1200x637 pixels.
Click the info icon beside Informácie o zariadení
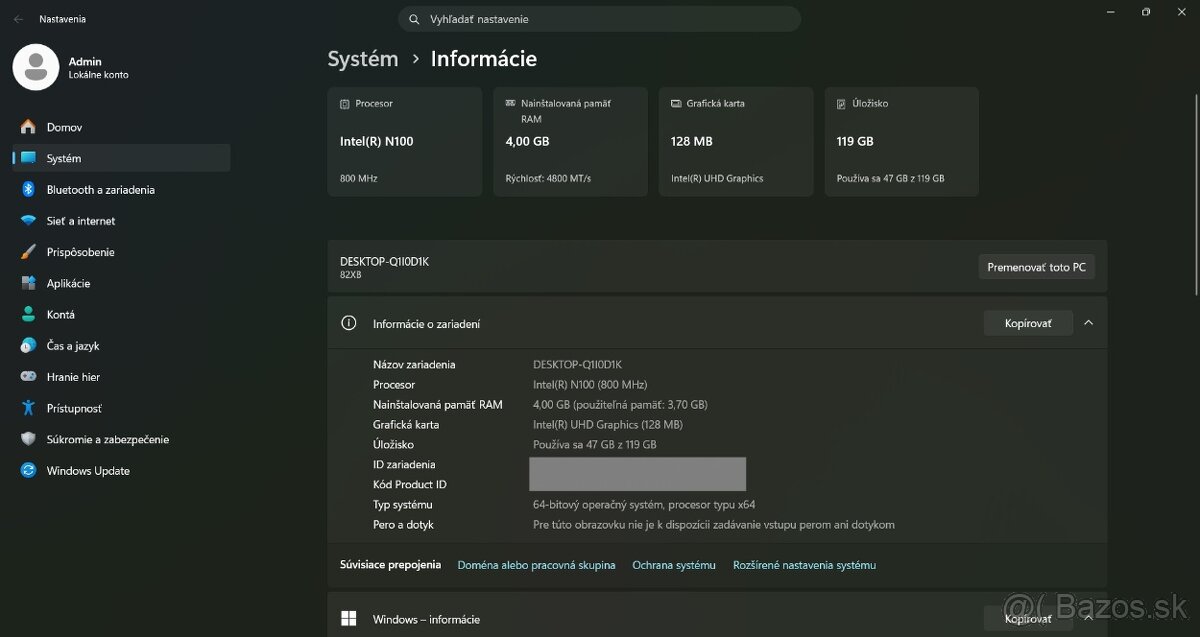(349, 323)
